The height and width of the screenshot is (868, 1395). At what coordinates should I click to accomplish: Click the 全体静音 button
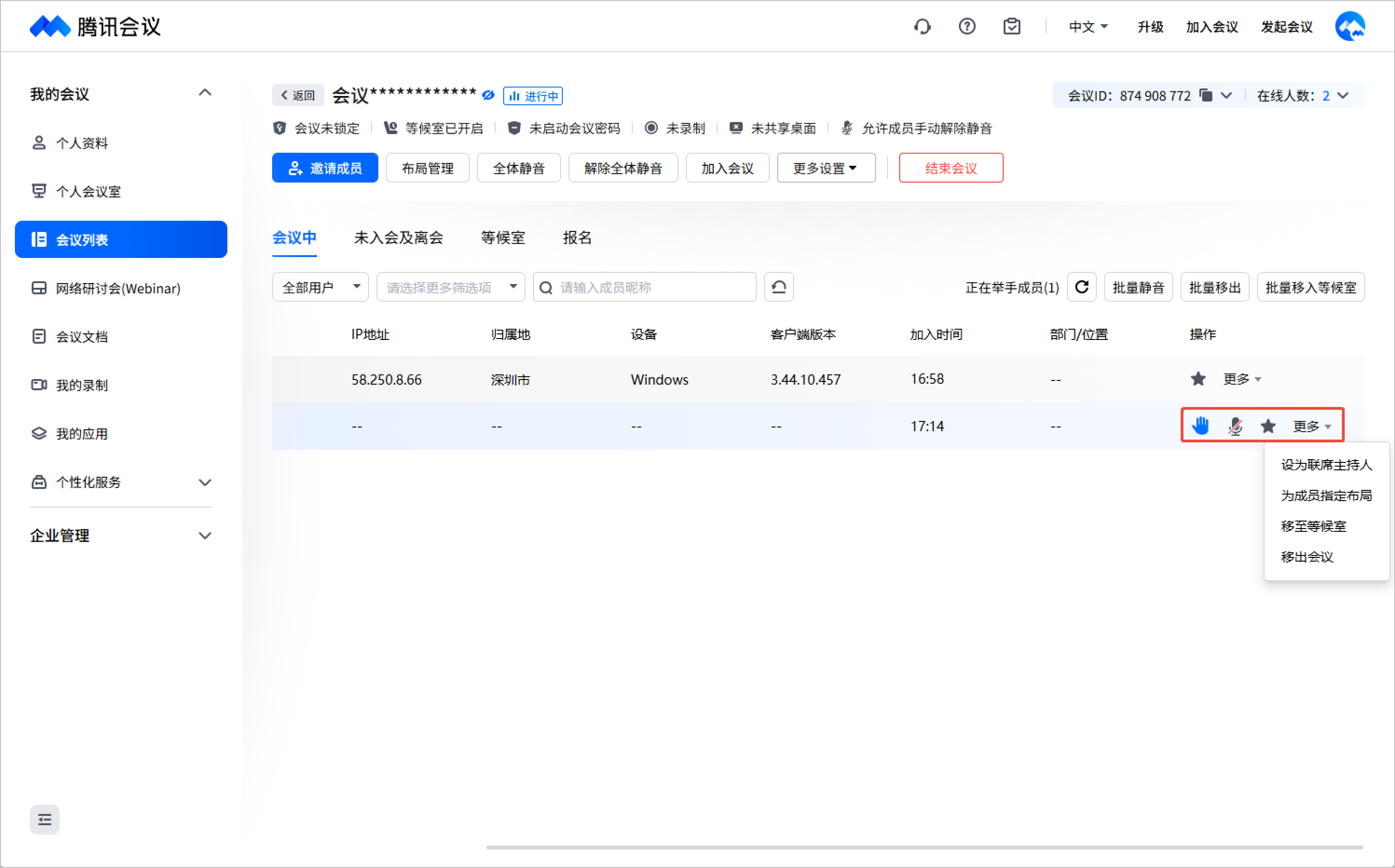tap(519, 168)
